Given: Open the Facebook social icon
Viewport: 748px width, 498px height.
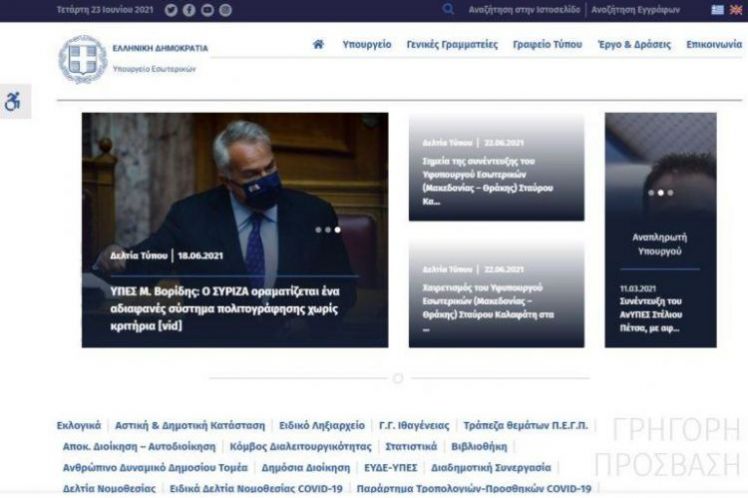Looking at the screenshot, I should tap(189, 10).
